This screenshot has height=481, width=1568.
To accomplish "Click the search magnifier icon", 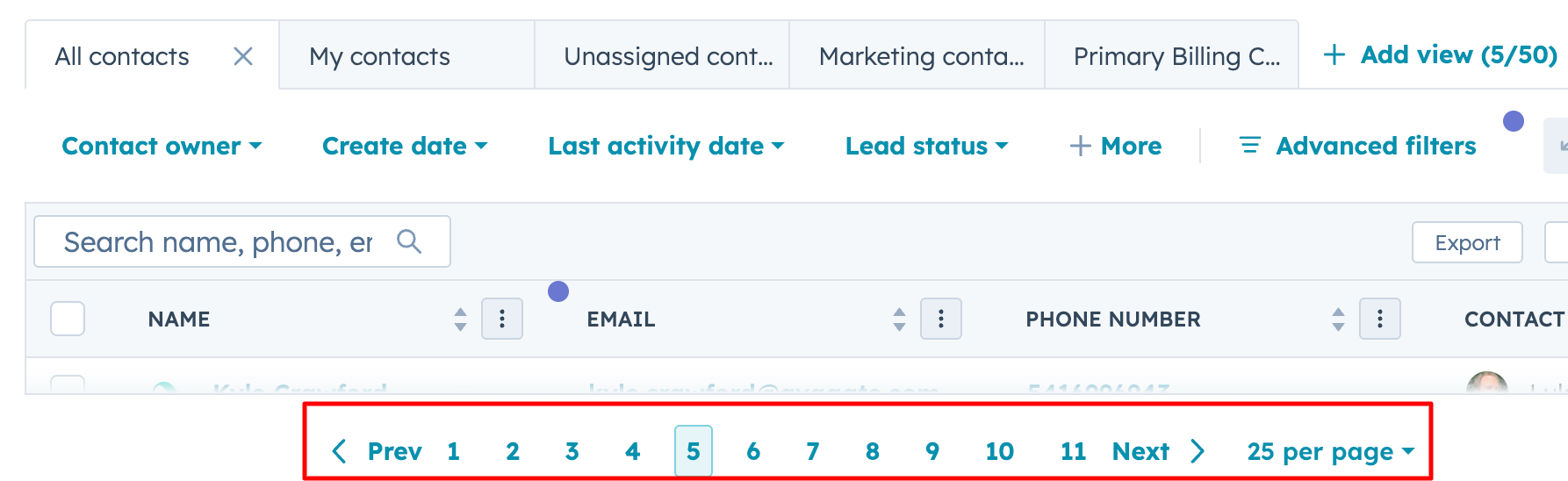I will [409, 241].
